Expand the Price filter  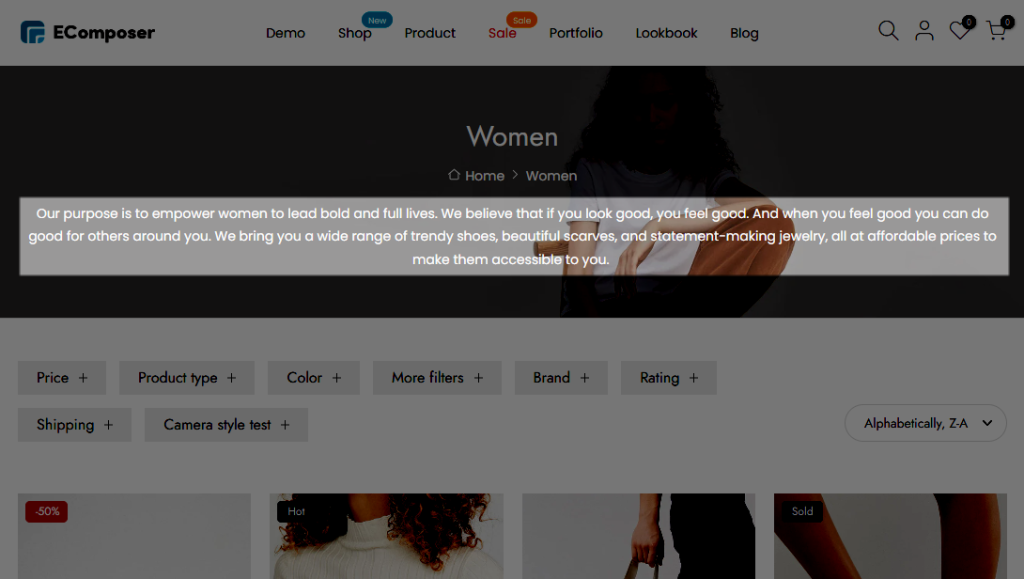[x=62, y=378]
